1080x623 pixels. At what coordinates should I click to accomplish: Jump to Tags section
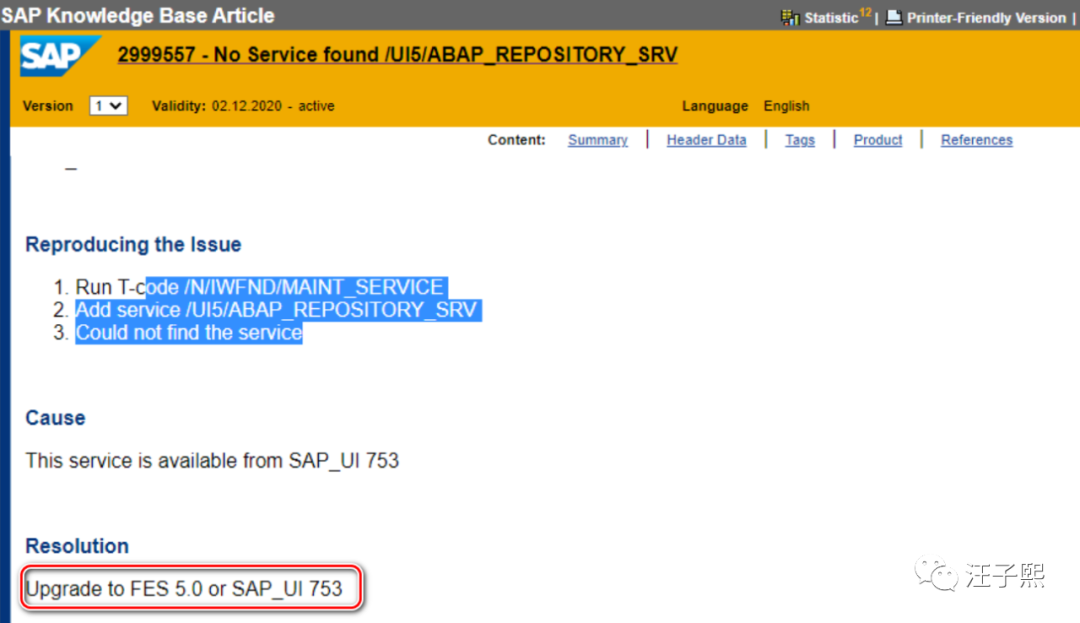(x=800, y=140)
